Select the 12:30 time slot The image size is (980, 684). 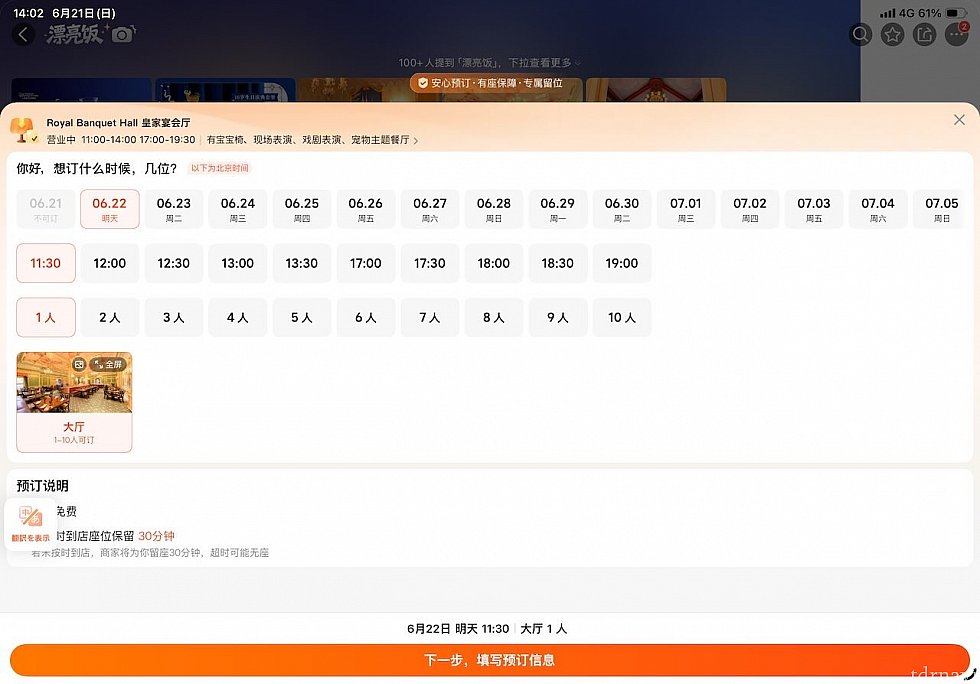[174, 263]
